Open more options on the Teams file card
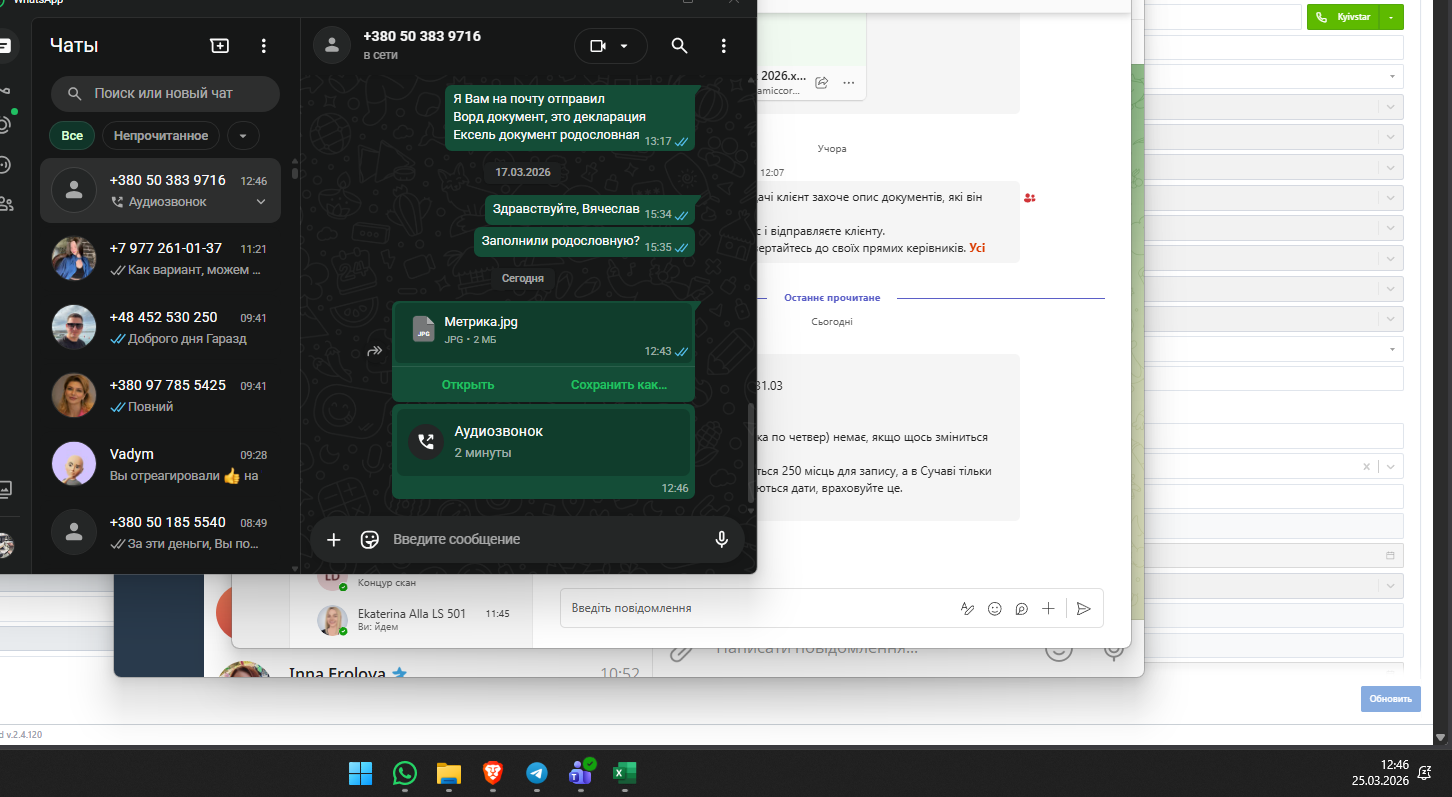 point(849,82)
